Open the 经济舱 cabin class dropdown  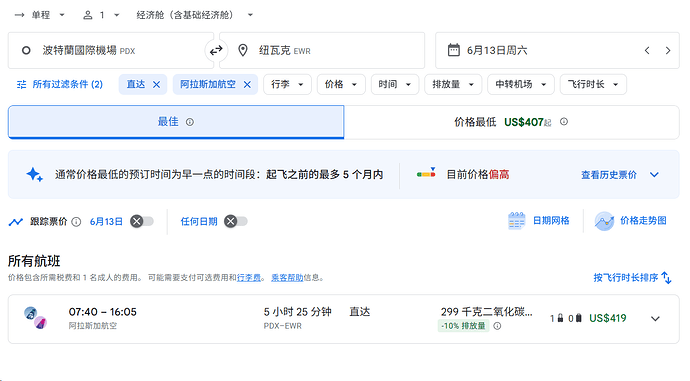point(195,15)
